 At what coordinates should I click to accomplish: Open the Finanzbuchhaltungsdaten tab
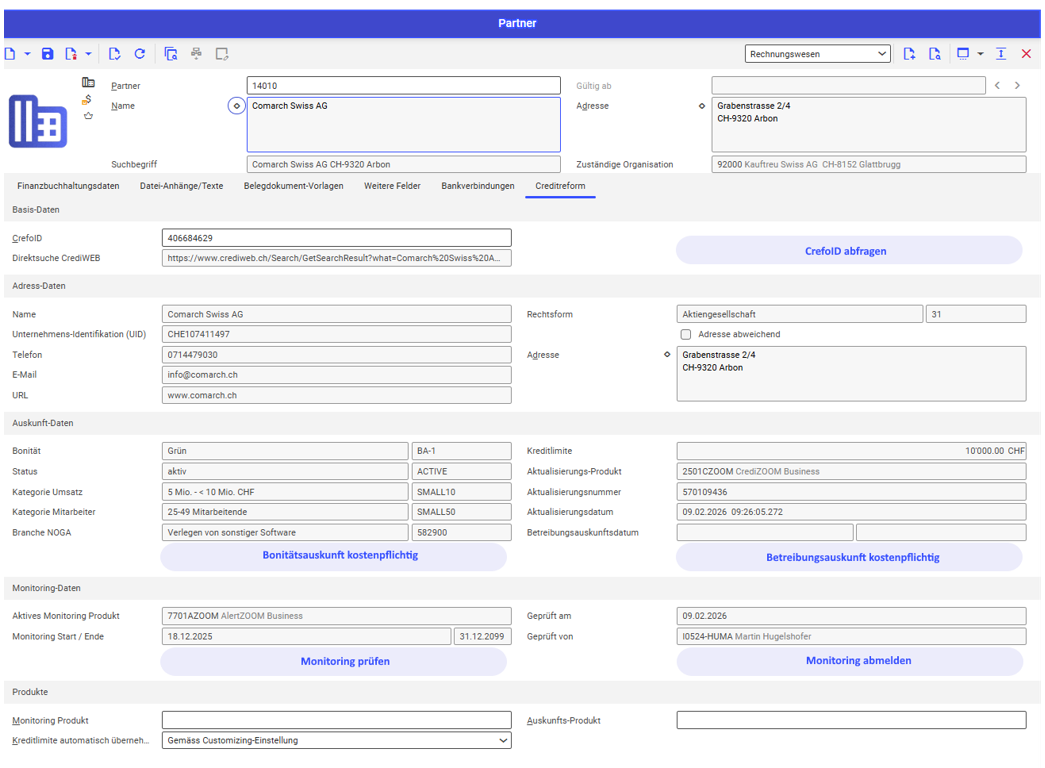pyautogui.click(x=68, y=186)
